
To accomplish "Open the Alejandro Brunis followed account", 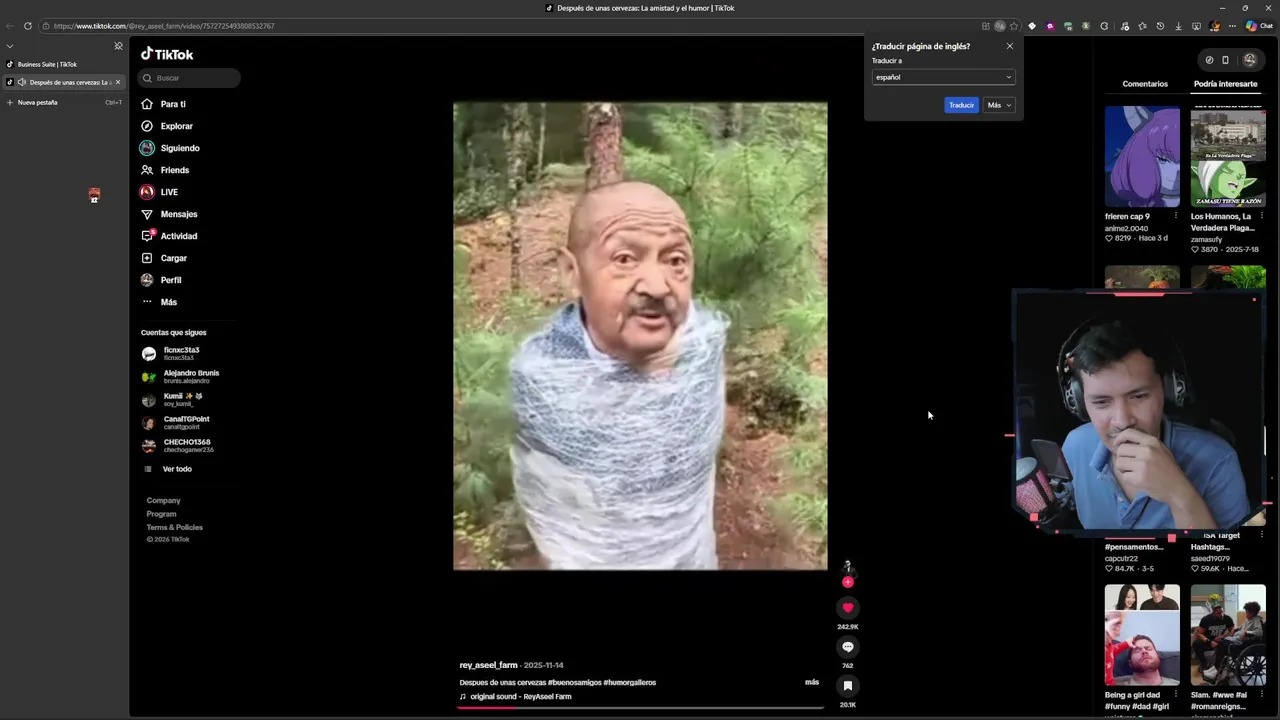I will click(x=180, y=377).
